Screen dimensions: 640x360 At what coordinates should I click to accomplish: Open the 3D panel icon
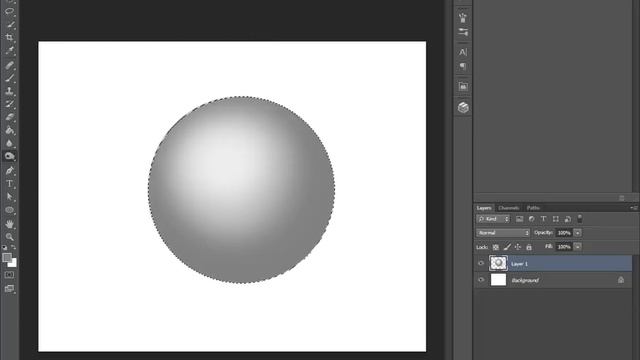click(463, 107)
